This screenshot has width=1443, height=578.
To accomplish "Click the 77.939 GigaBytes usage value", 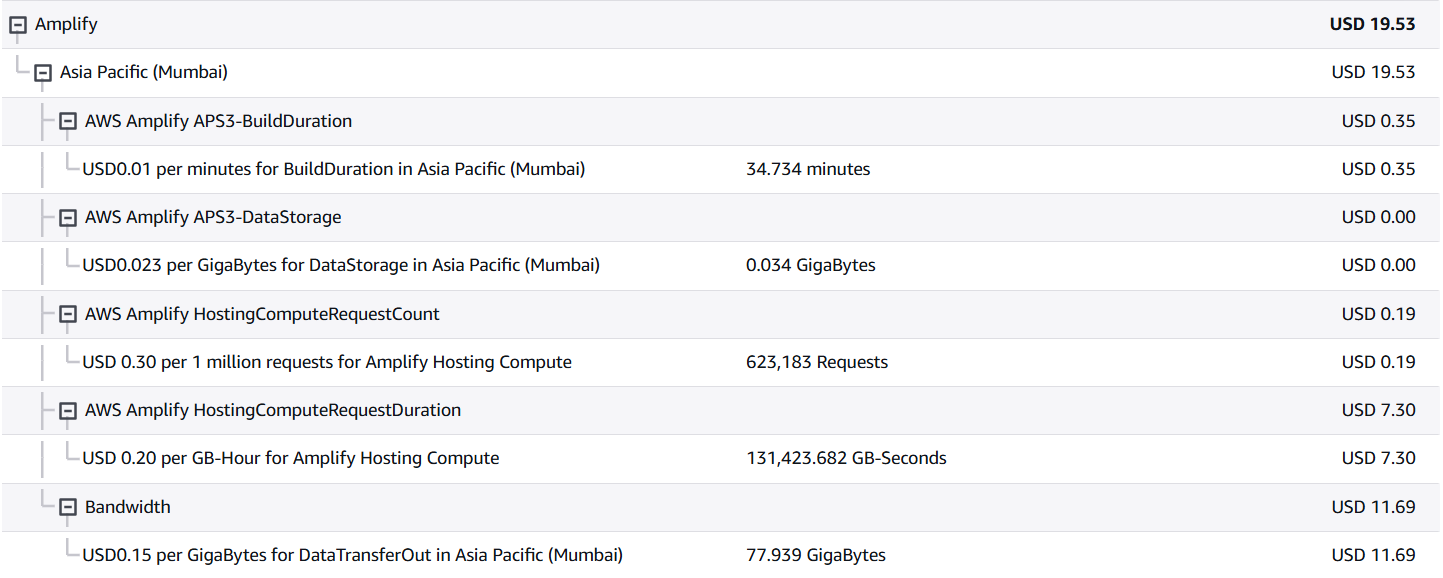I will tap(815, 555).
